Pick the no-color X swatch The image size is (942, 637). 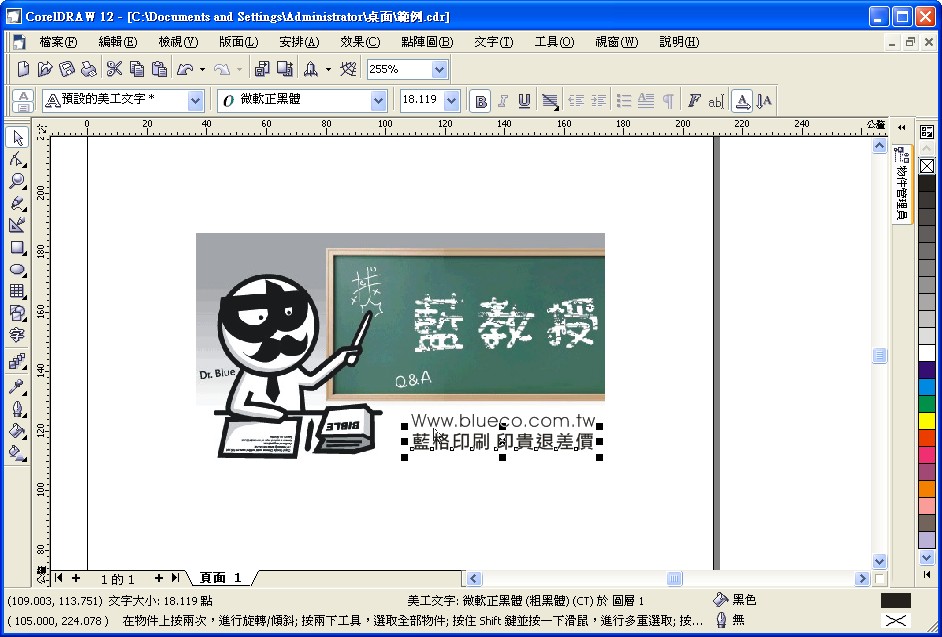point(927,166)
